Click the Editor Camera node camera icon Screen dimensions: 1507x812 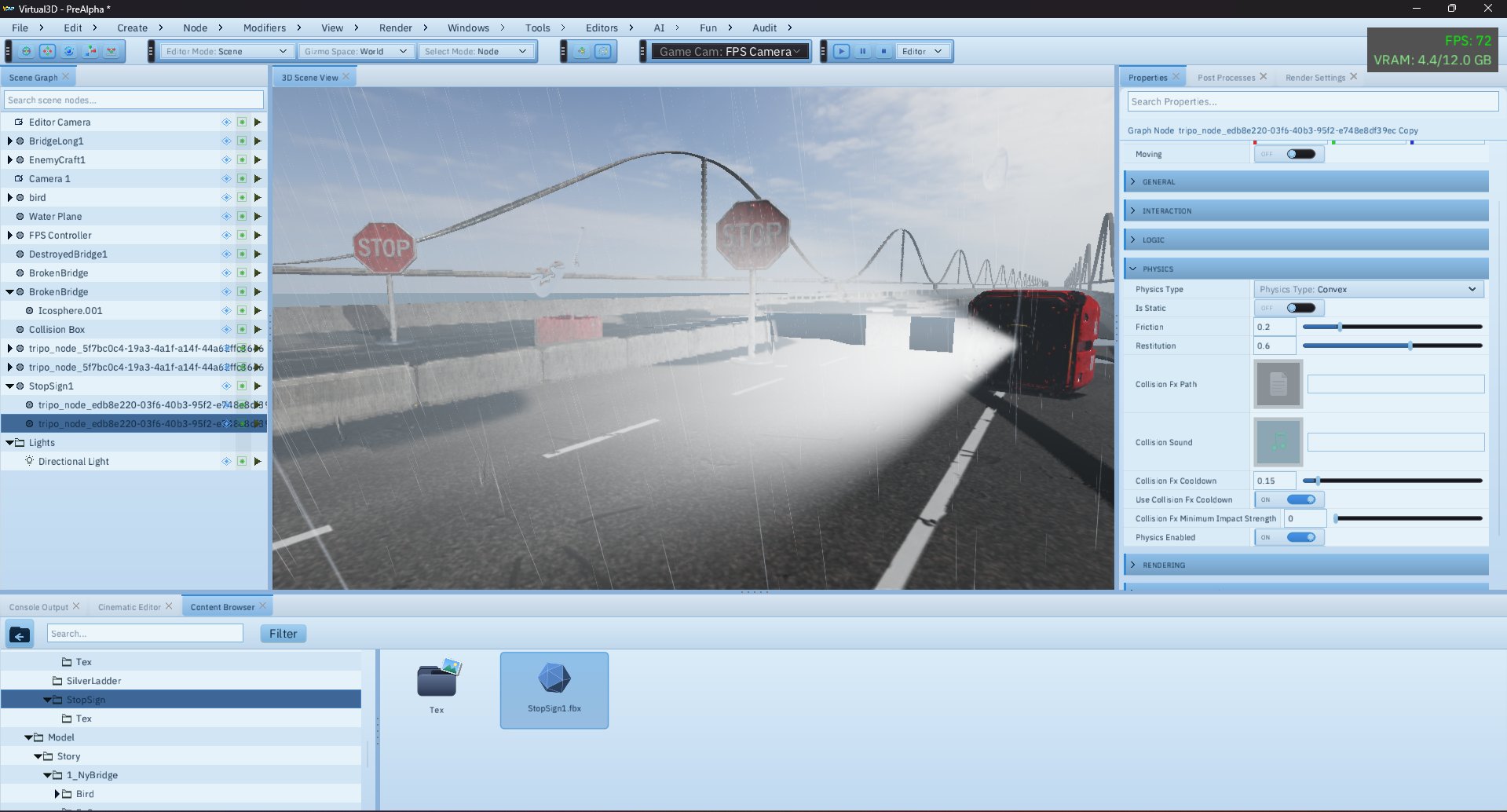tap(19, 122)
